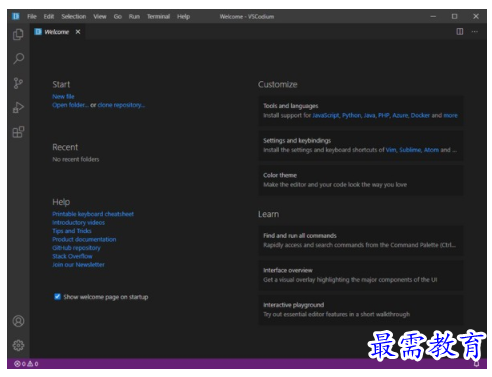Click the Sublime keybindings link

click(410, 150)
